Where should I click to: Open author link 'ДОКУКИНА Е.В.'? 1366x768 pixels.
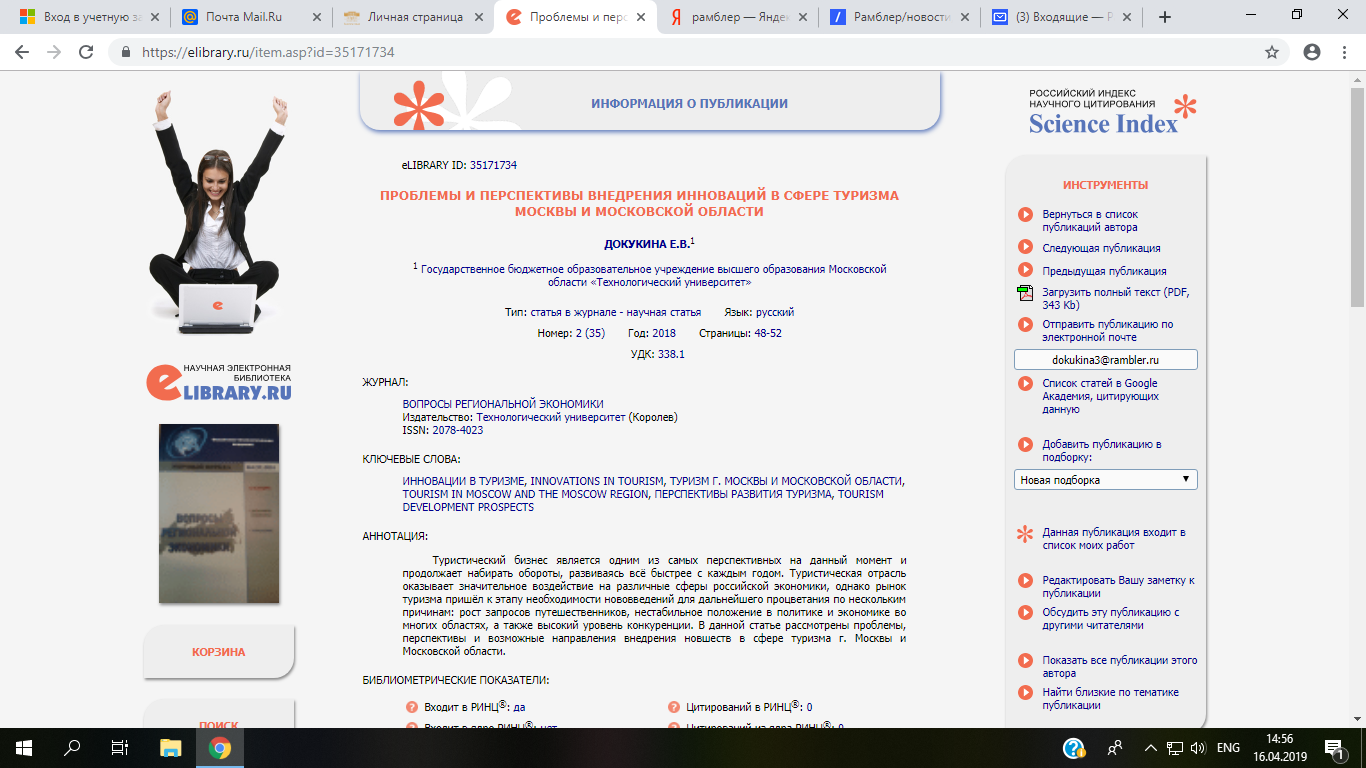pos(646,244)
